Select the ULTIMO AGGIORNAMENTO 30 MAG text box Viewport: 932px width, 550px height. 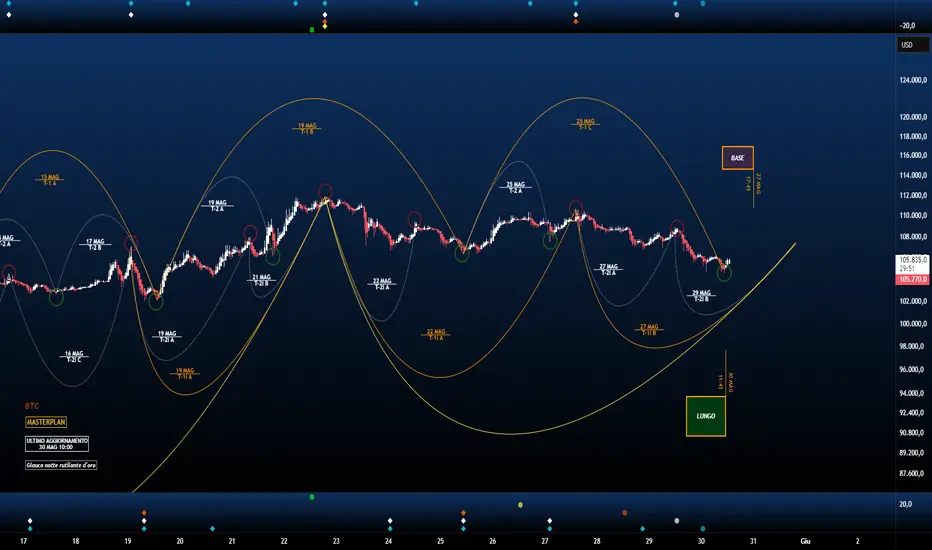(x=57, y=444)
